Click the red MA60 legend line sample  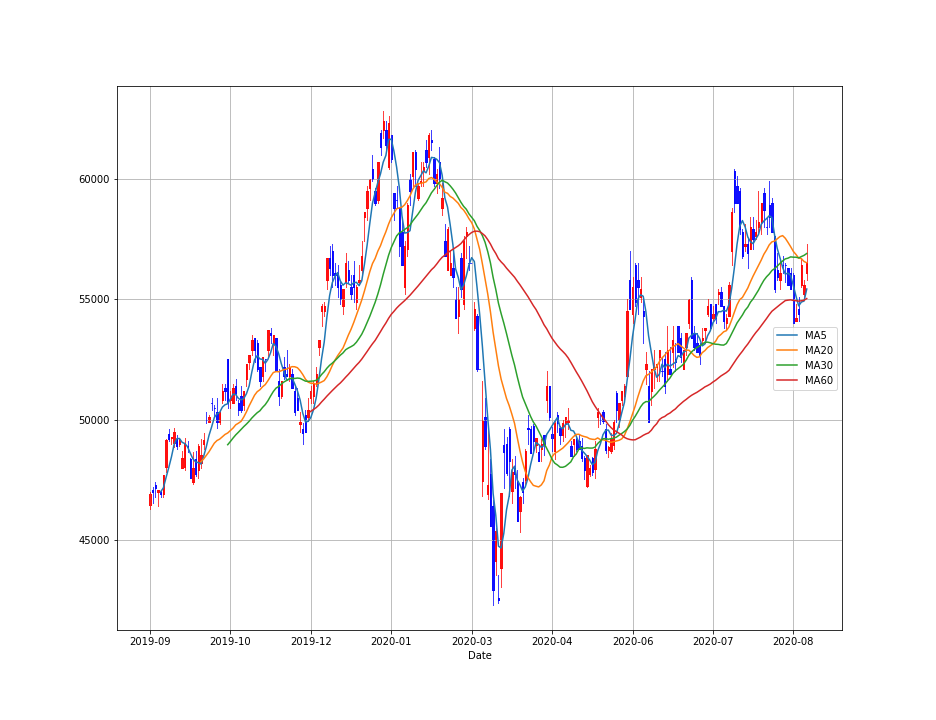click(x=787, y=380)
